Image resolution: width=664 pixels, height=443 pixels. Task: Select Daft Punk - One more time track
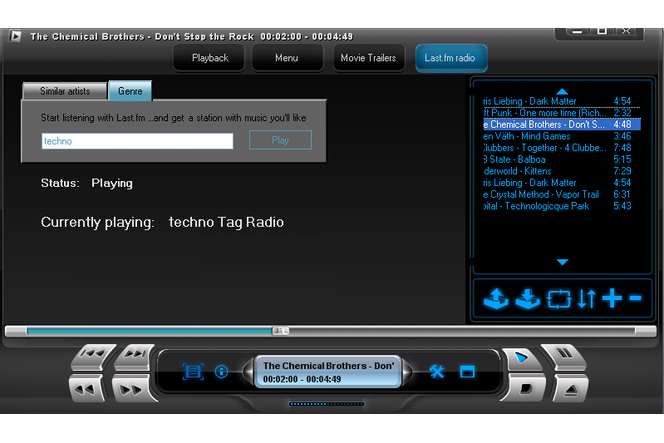[x=562, y=113]
